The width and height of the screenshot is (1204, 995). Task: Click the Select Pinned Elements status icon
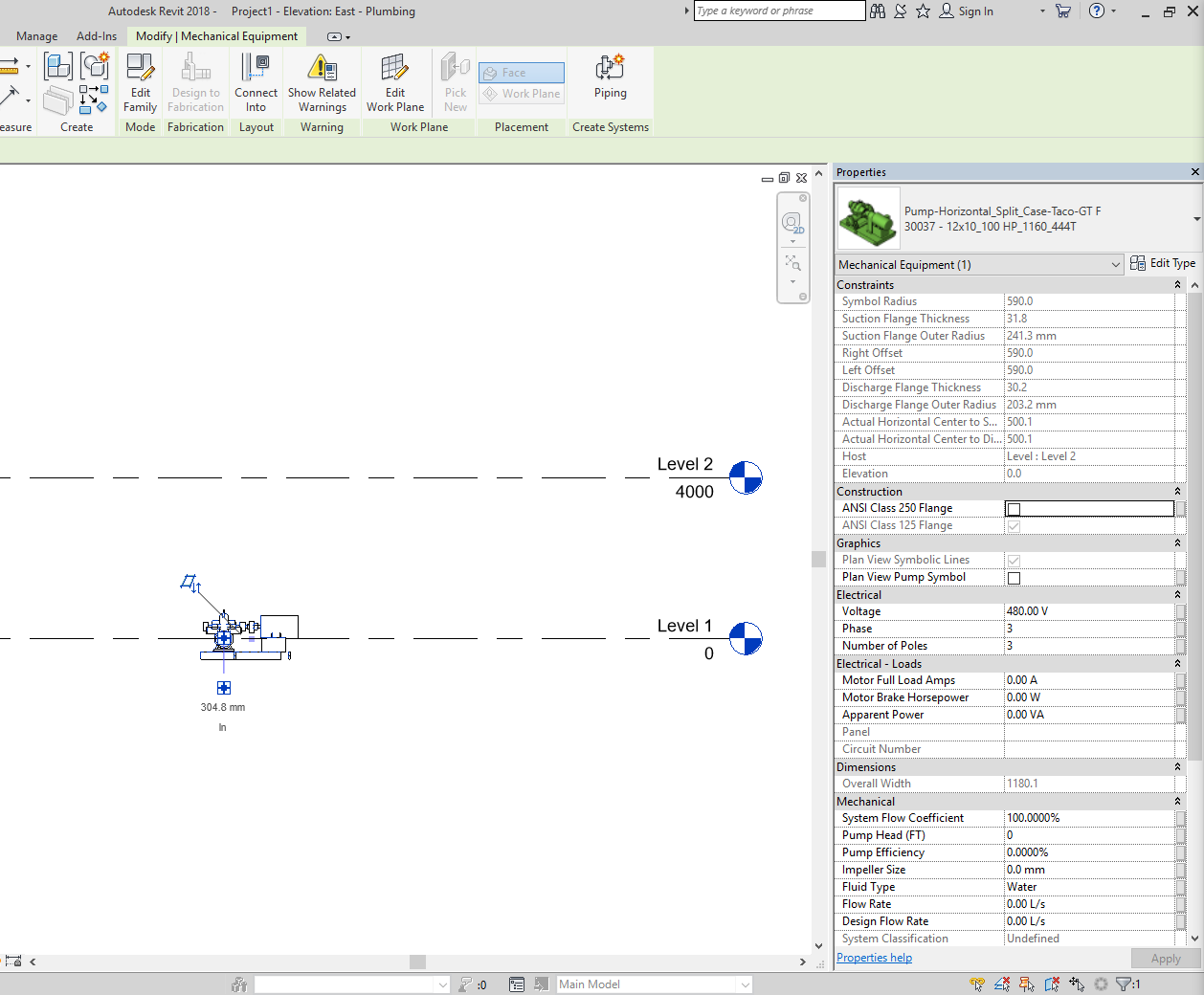click(1027, 984)
